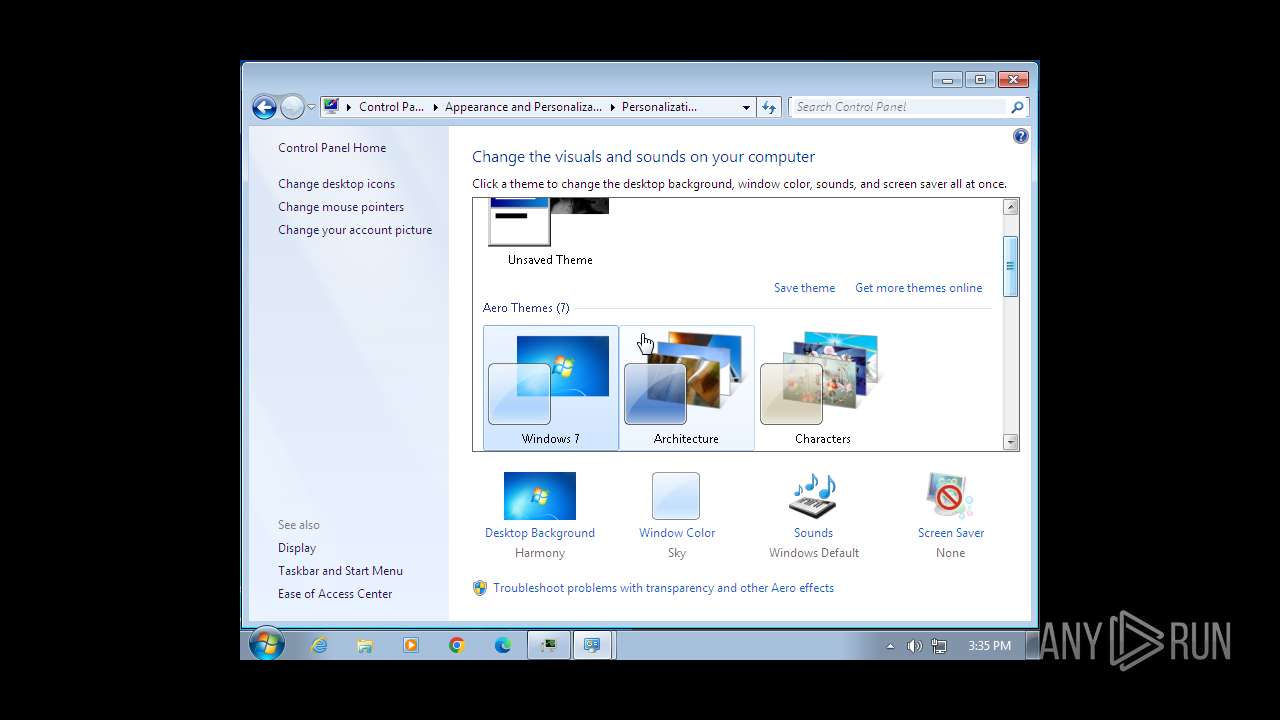
Task: Open Change your account picture
Action: click(355, 230)
